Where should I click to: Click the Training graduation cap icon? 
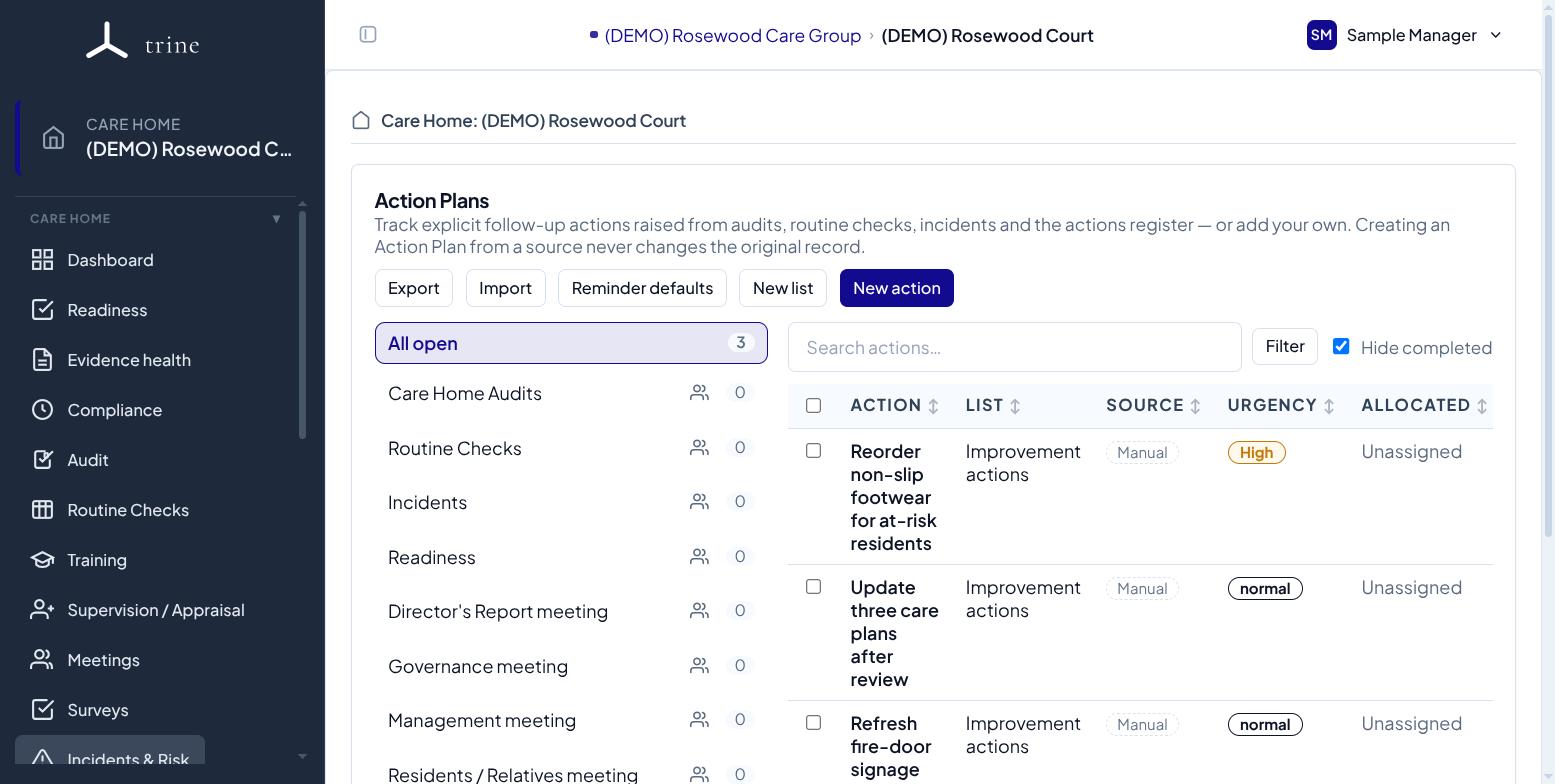(42, 560)
